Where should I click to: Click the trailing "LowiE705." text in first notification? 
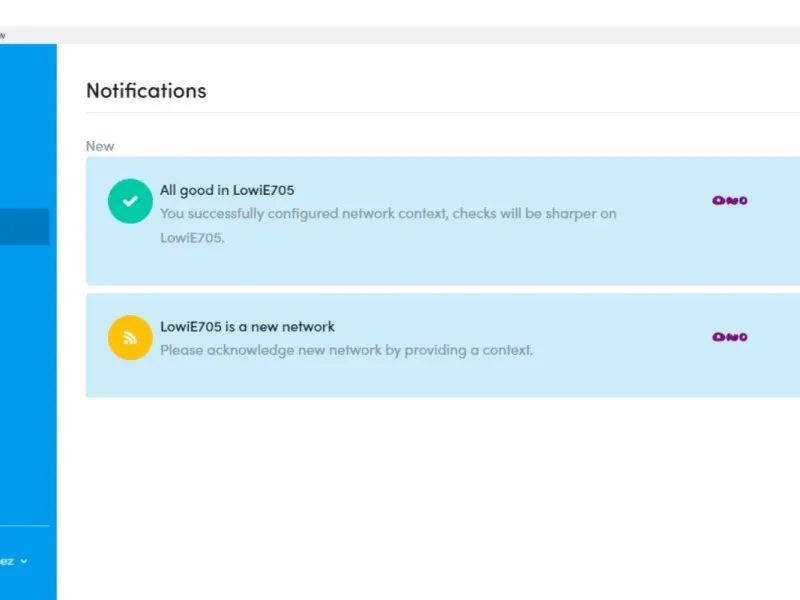tap(192, 238)
